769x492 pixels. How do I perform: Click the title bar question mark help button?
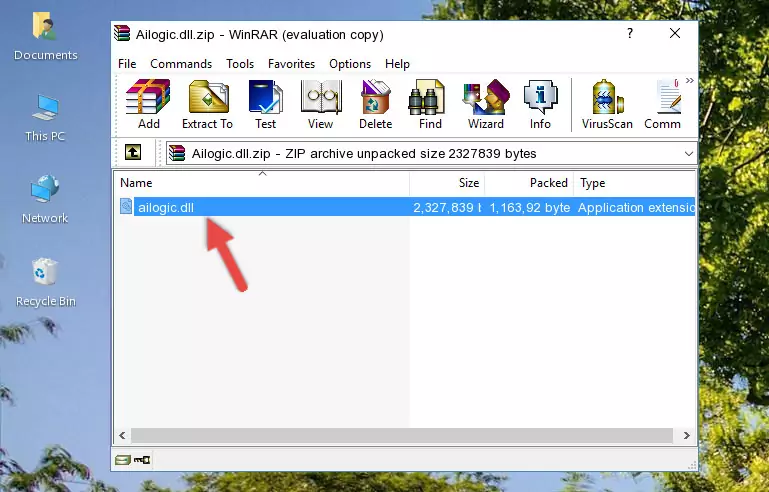pyautogui.click(x=630, y=33)
